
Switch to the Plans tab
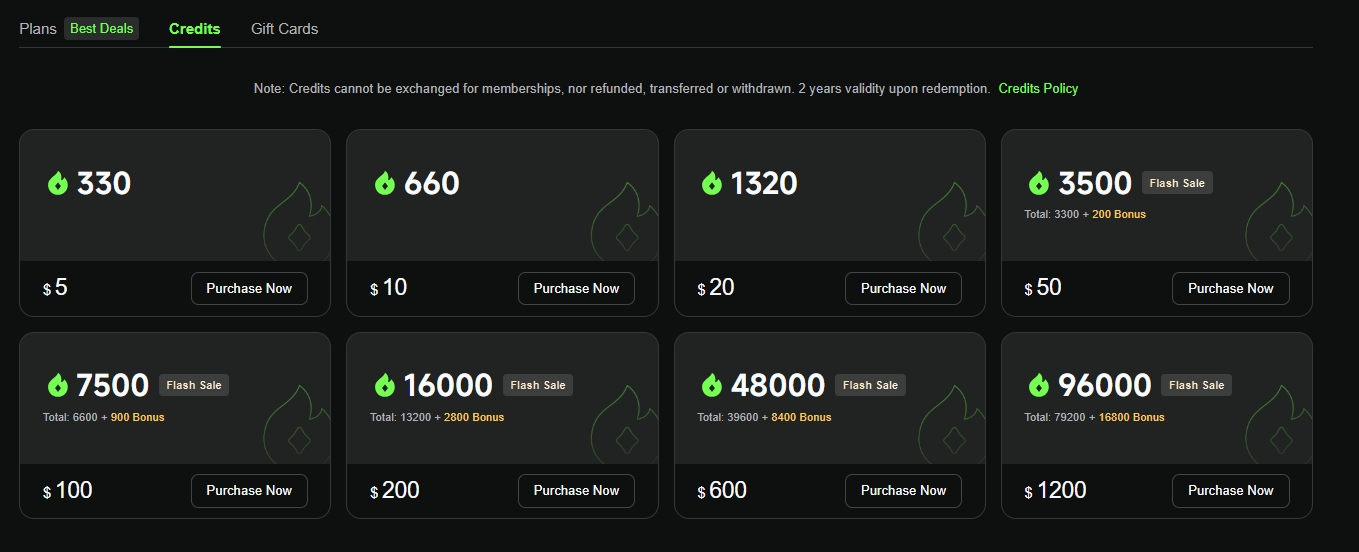[x=38, y=29]
